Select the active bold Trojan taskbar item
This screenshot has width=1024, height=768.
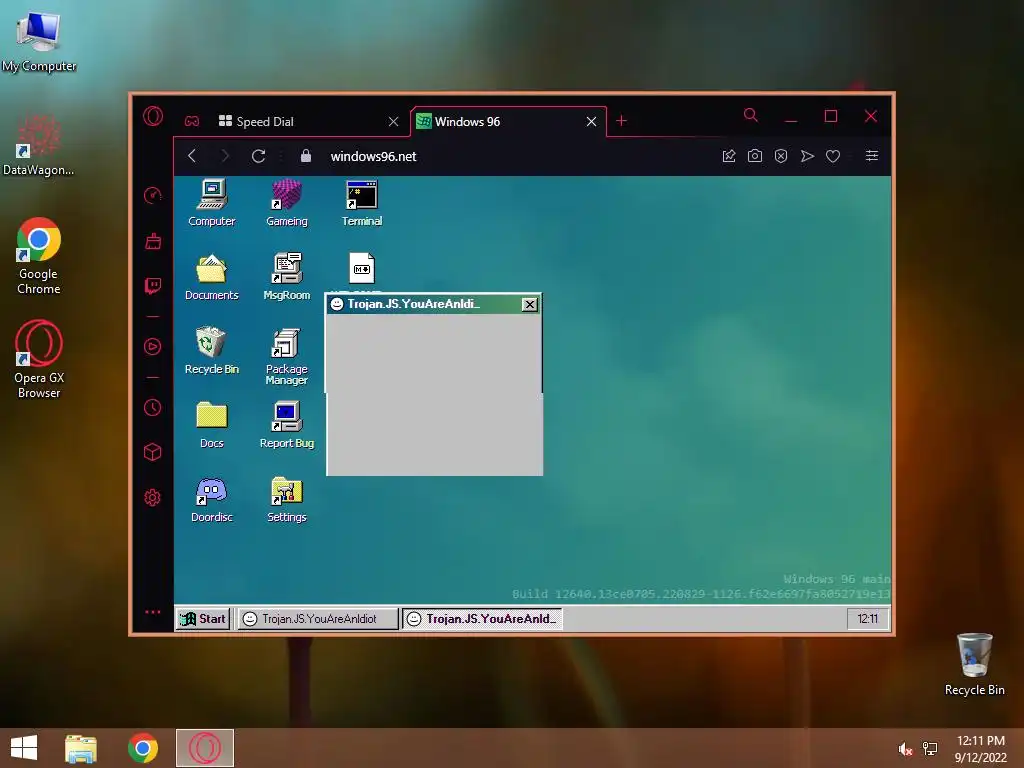(482, 618)
